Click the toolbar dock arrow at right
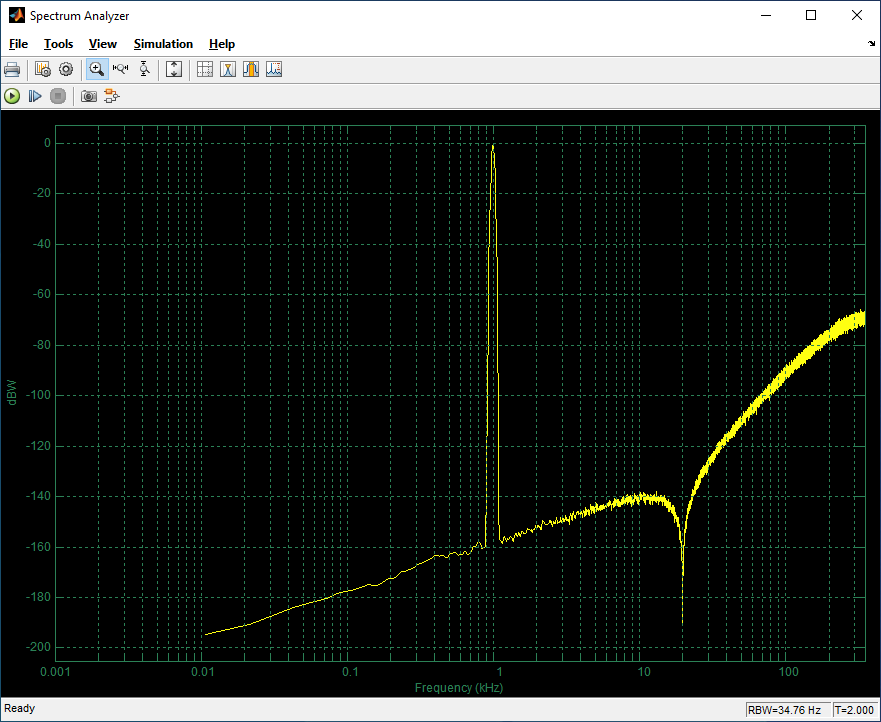 871,45
